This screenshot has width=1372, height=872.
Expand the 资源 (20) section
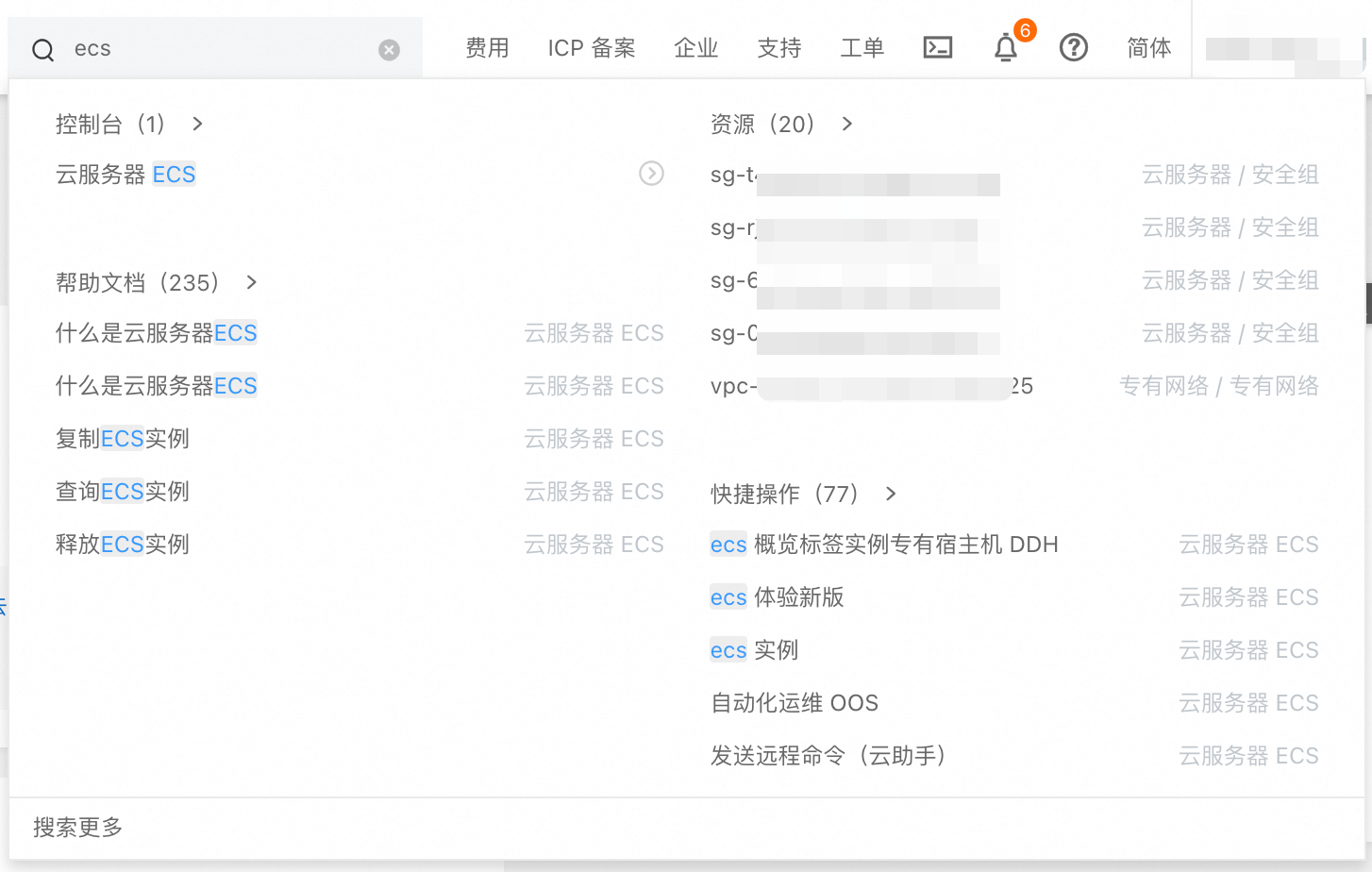(x=781, y=124)
